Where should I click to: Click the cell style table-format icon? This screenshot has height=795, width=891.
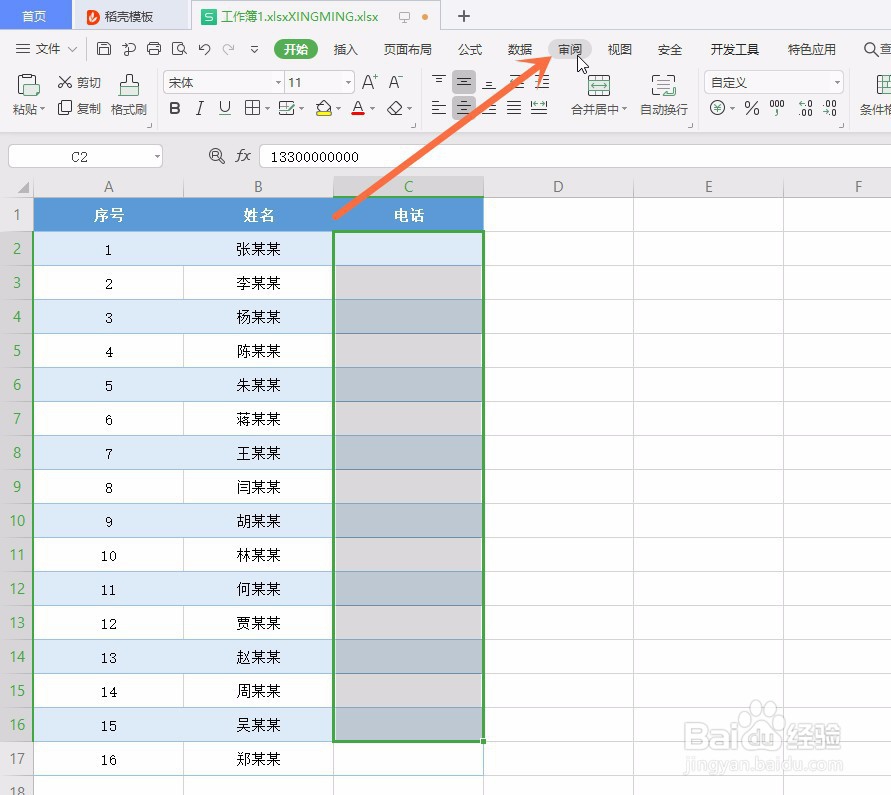pyautogui.click(x=286, y=107)
